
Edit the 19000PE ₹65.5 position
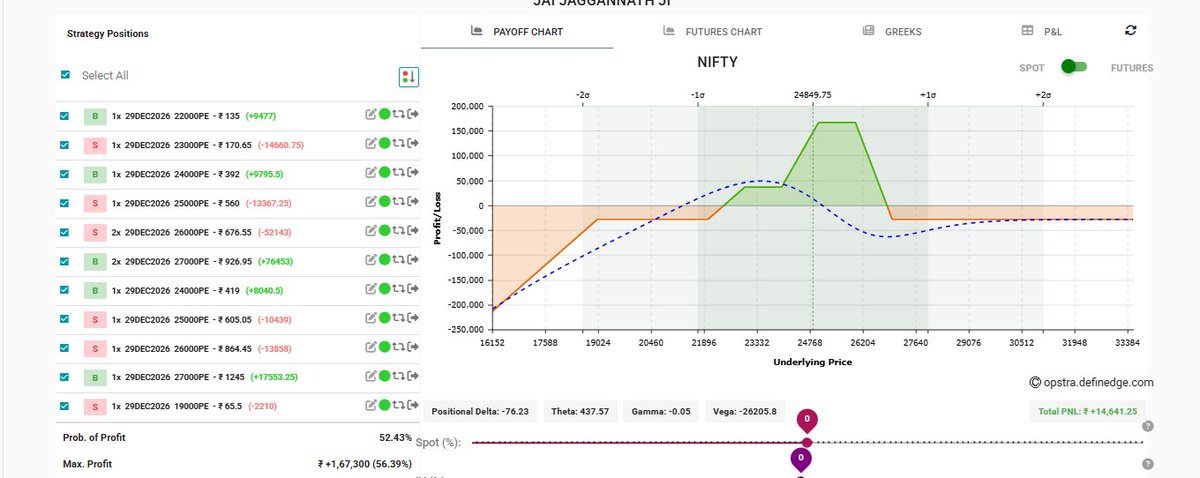371,407
